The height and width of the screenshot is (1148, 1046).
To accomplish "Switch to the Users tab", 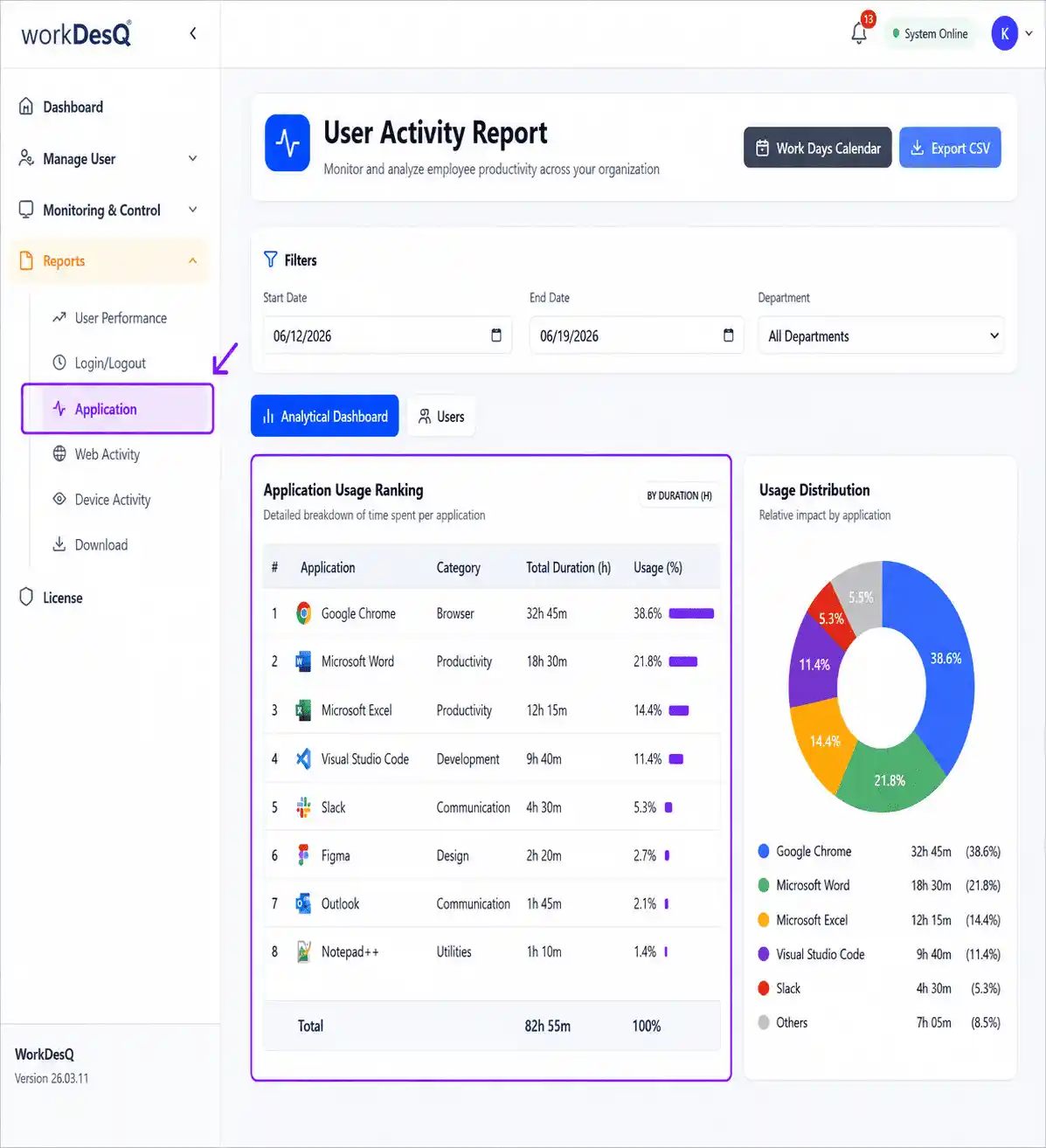I will click(x=441, y=416).
